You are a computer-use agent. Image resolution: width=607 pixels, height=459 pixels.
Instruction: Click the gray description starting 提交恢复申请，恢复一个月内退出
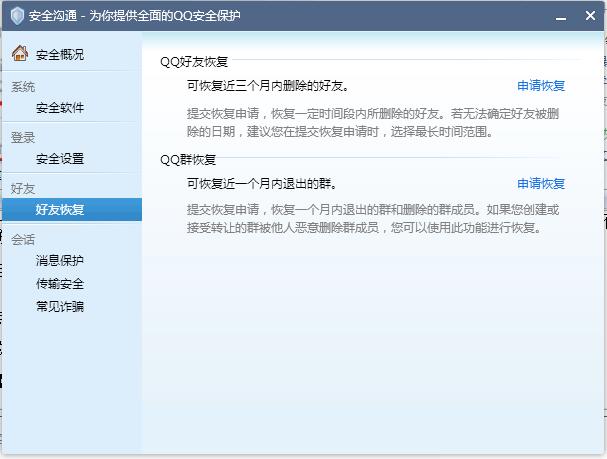coord(373,219)
